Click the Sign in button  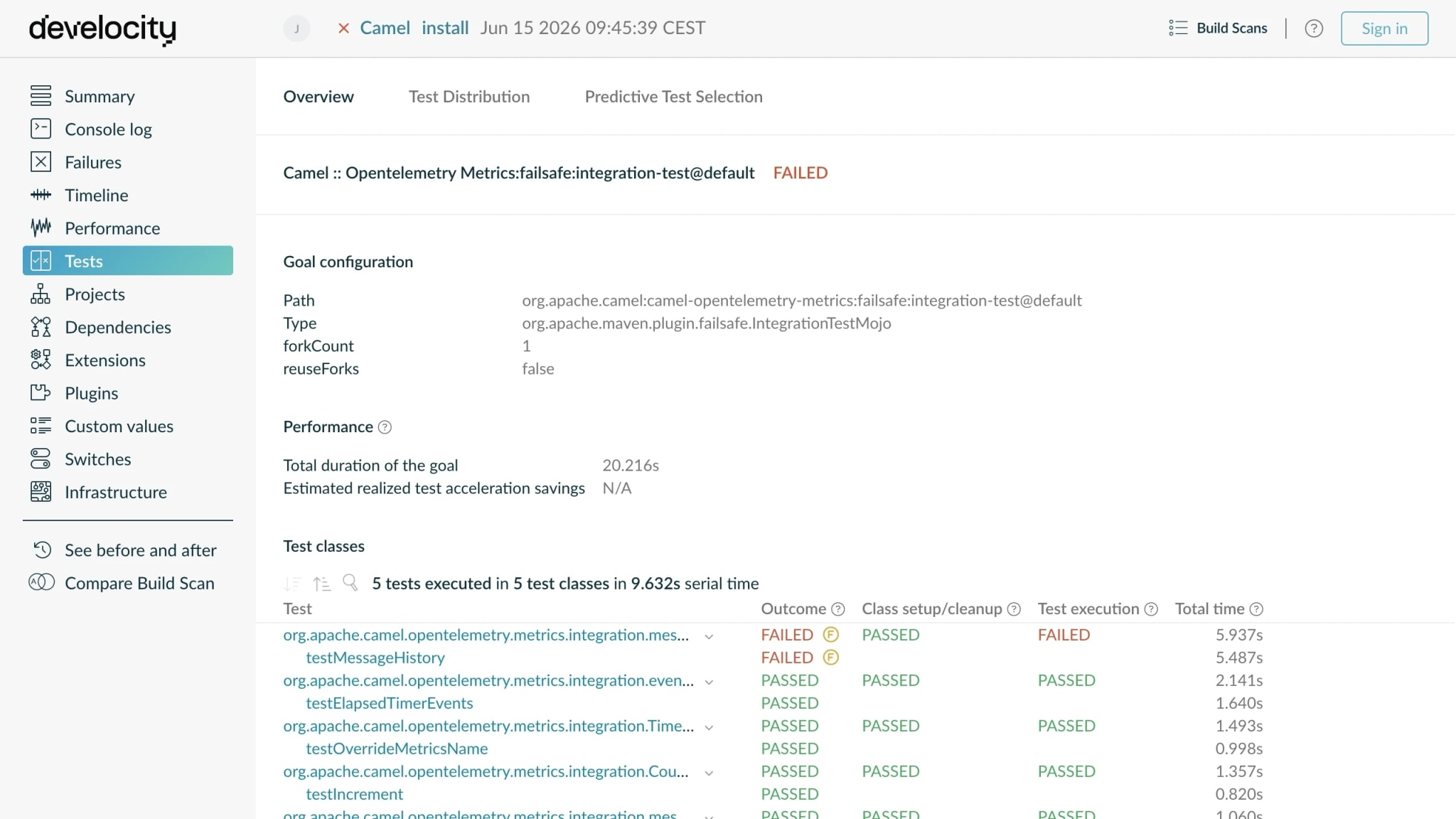click(x=1384, y=28)
